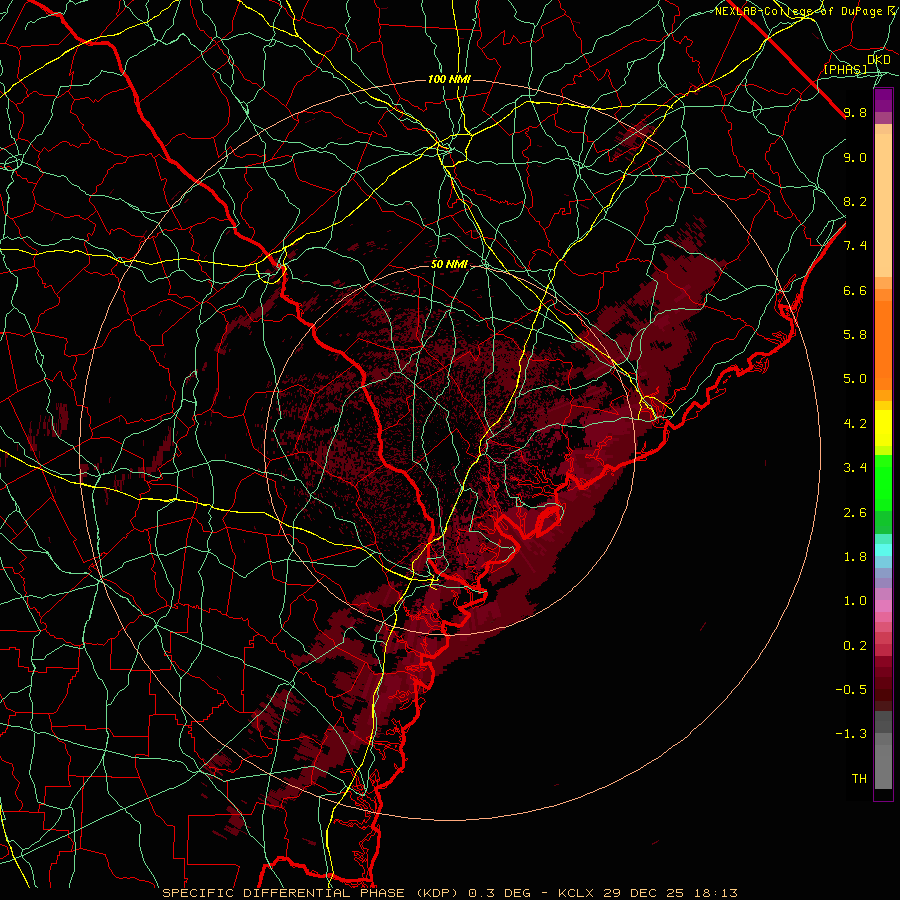Pick the cyan color bar segment
The image size is (900, 900).
883,550
